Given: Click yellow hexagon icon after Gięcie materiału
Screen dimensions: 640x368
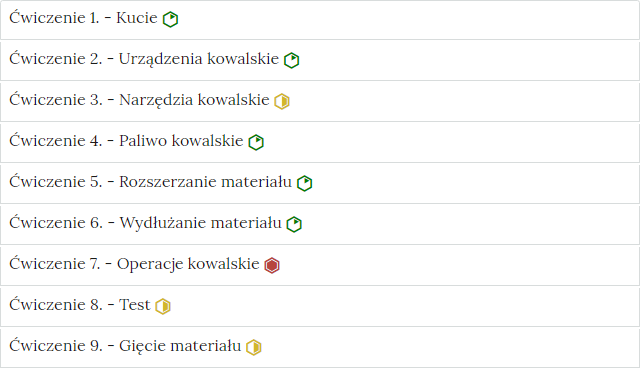Looking at the screenshot, I should 253,347.
